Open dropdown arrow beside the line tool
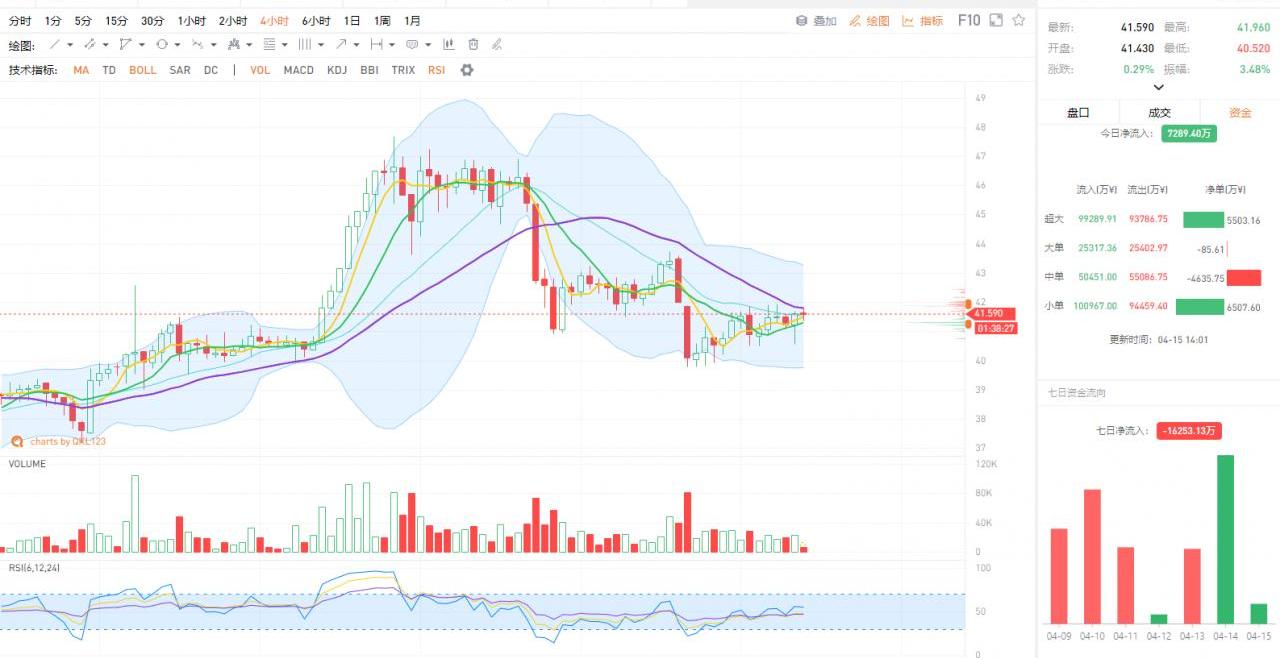The image size is (1280, 658). (70, 45)
